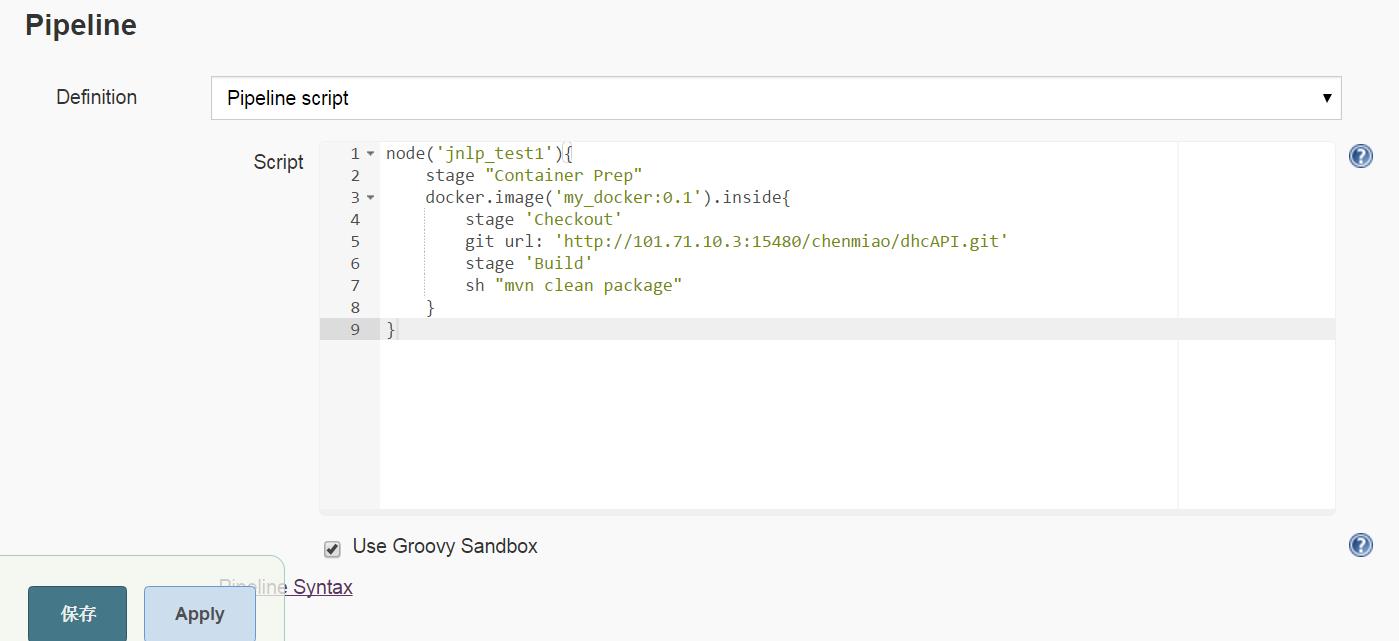Click the stage 'Checkout' line
The width and height of the screenshot is (1399, 641).
point(544,220)
